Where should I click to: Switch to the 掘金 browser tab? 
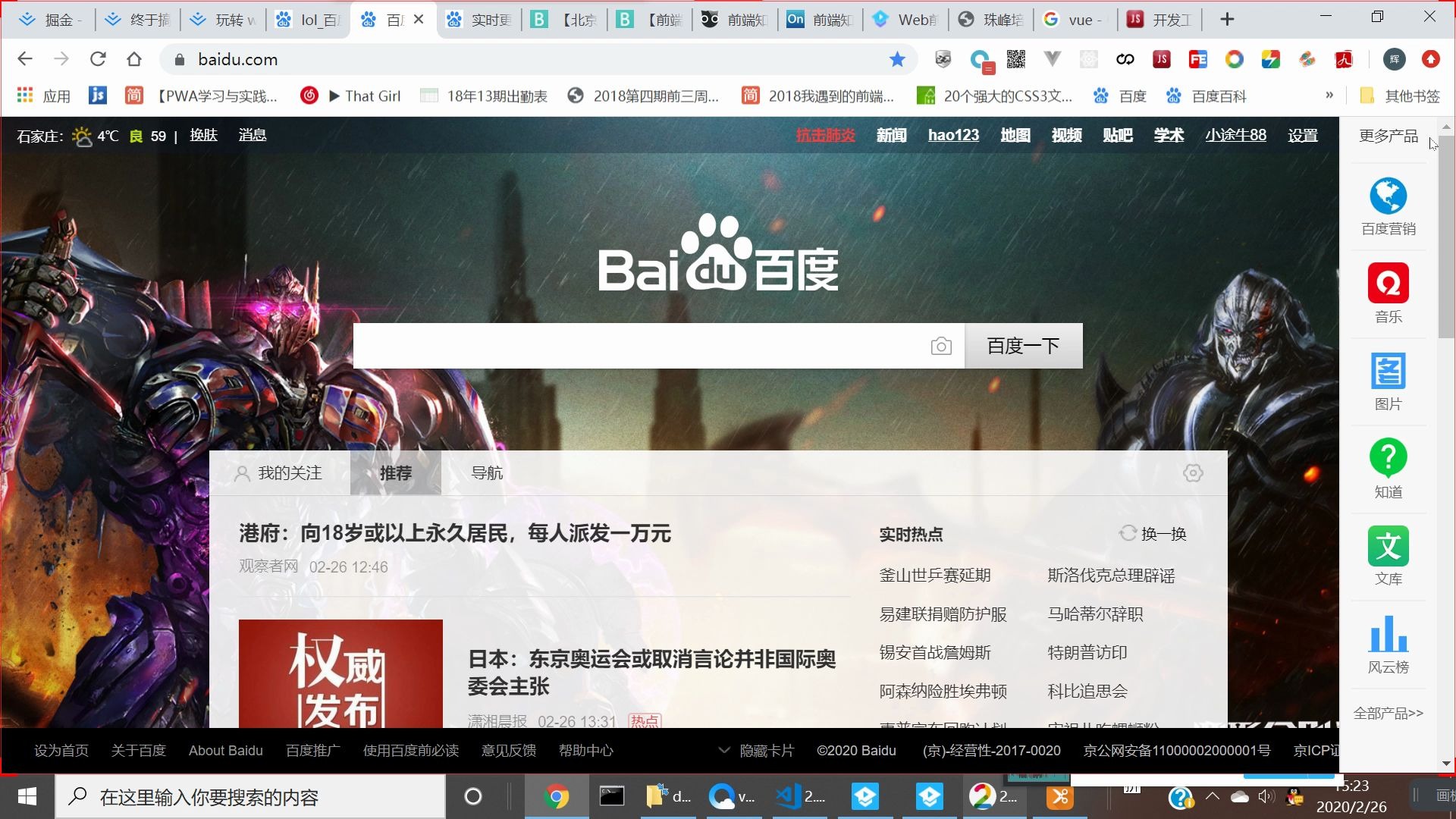(50, 20)
